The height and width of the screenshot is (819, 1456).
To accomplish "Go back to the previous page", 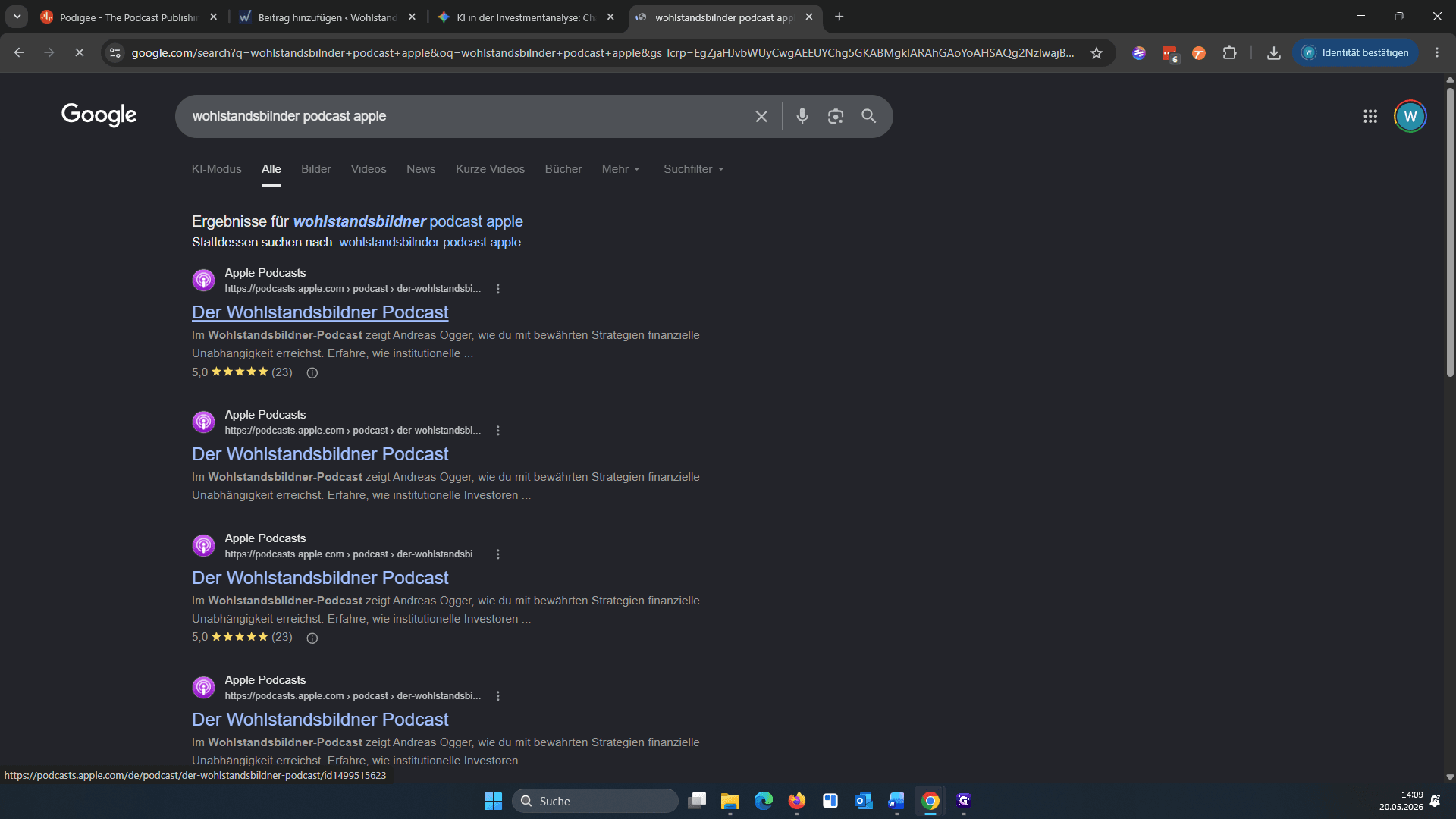I will (x=20, y=52).
